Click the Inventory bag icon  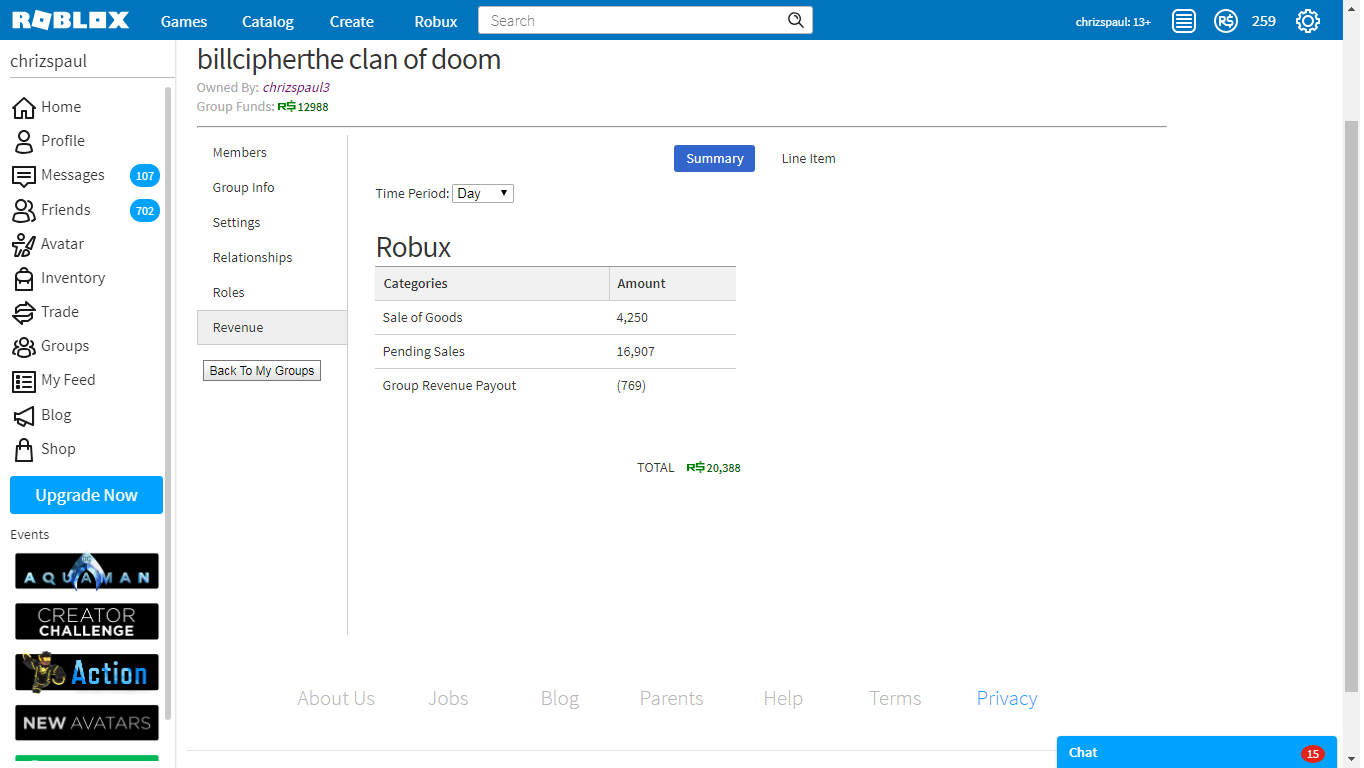tap(23, 278)
